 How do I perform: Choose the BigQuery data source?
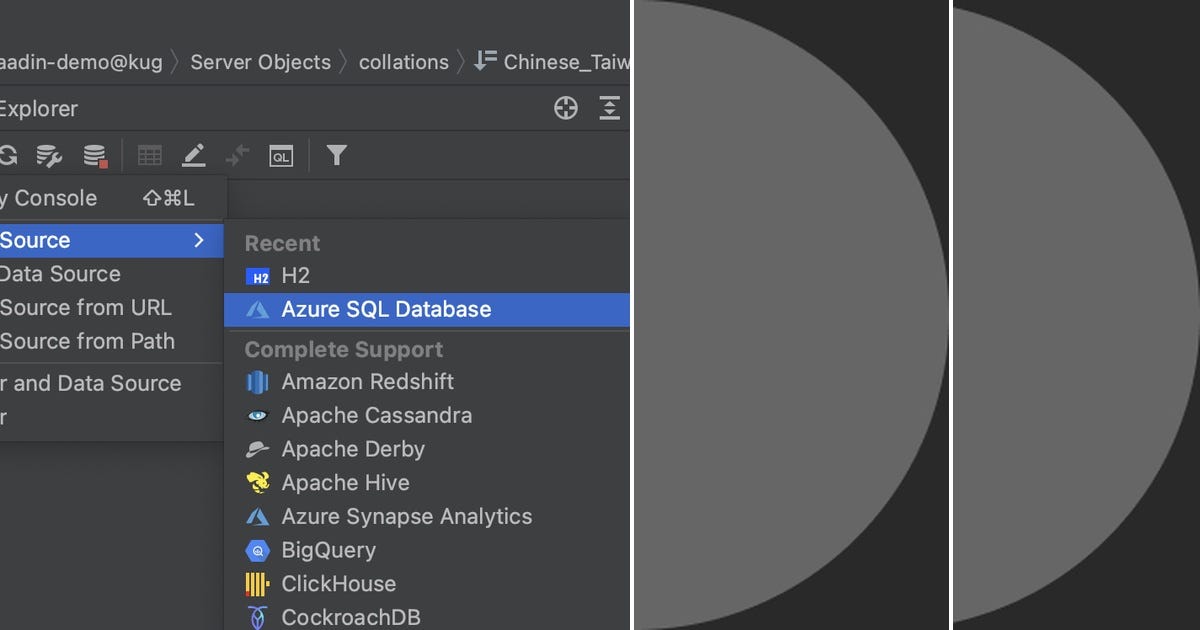click(x=328, y=550)
